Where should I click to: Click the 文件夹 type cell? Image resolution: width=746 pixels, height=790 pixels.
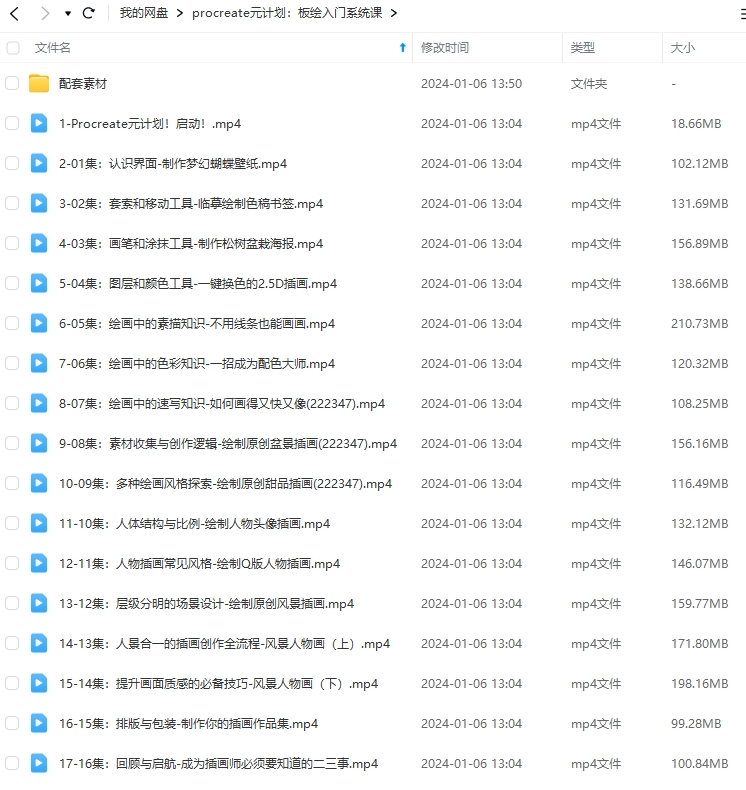click(589, 84)
